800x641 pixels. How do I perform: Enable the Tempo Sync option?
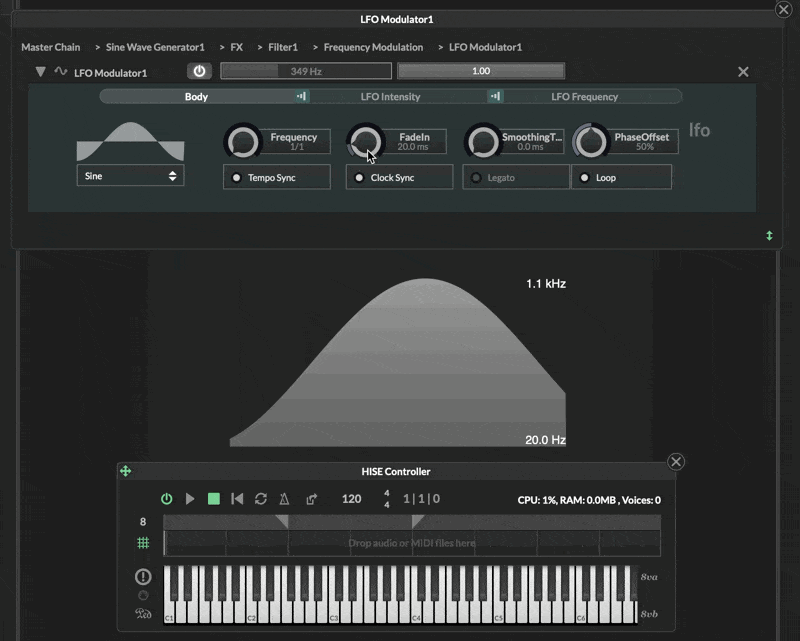pyautogui.click(x=276, y=178)
